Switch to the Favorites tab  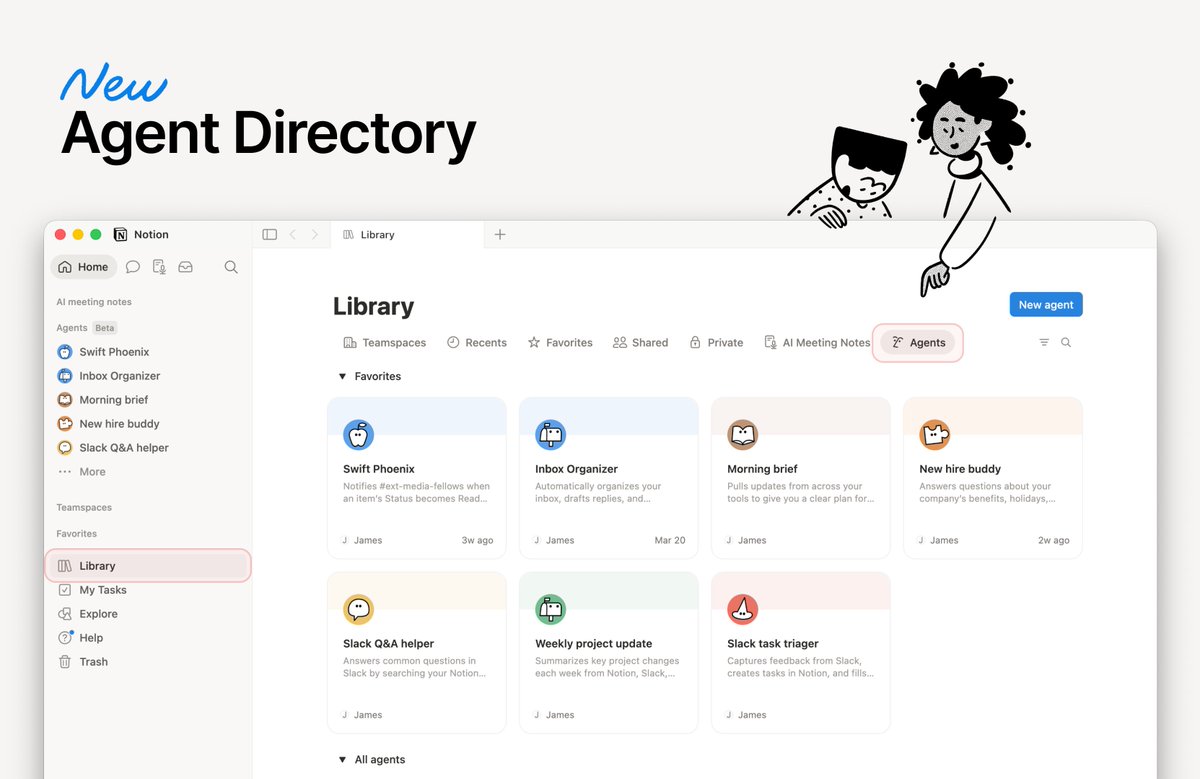(x=560, y=343)
